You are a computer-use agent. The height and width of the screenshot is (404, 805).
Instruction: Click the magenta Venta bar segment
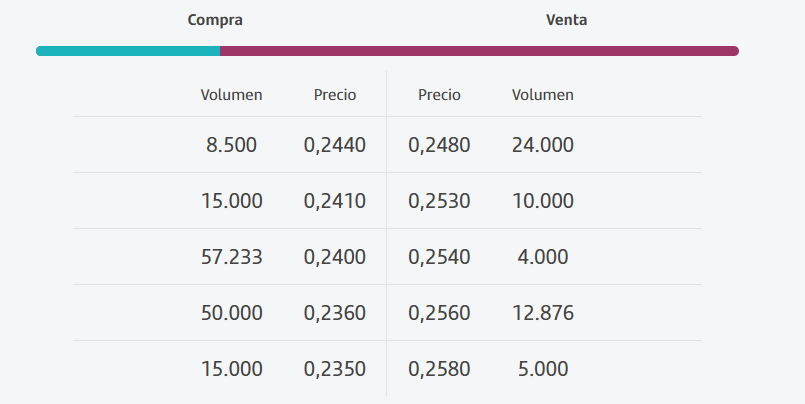[x=479, y=51]
